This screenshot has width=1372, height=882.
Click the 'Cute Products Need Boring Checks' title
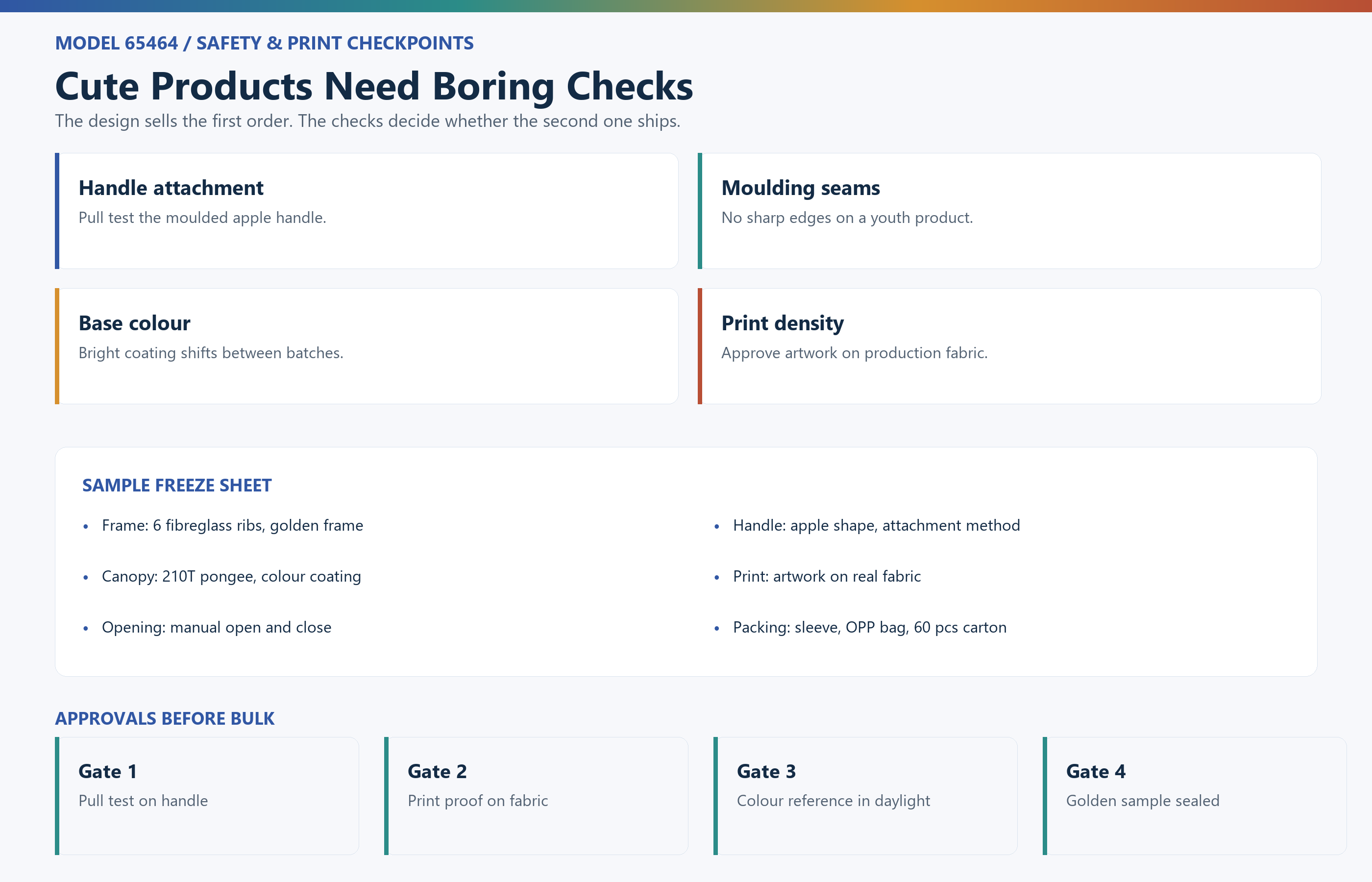tap(374, 86)
